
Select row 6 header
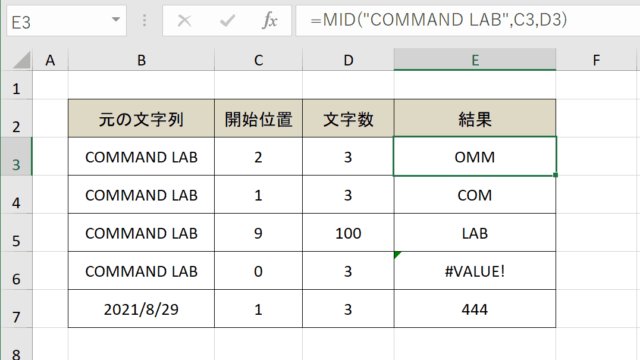(16, 271)
